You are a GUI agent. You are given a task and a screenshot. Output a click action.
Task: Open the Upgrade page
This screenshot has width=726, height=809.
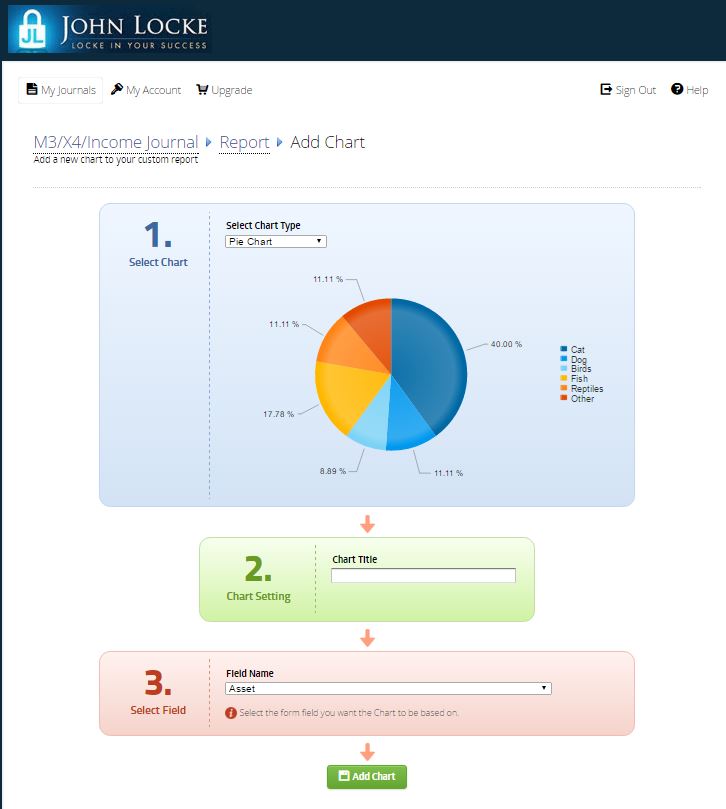[x=224, y=90]
